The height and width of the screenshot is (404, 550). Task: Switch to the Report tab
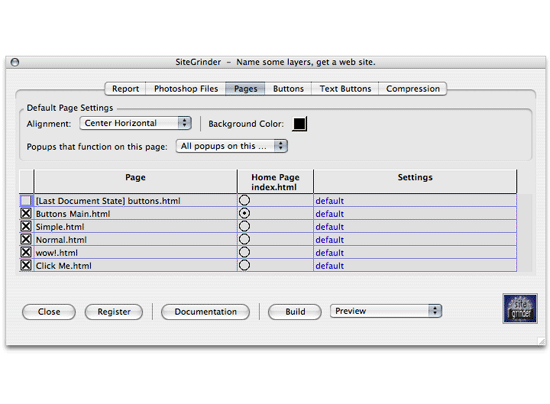point(125,89)
